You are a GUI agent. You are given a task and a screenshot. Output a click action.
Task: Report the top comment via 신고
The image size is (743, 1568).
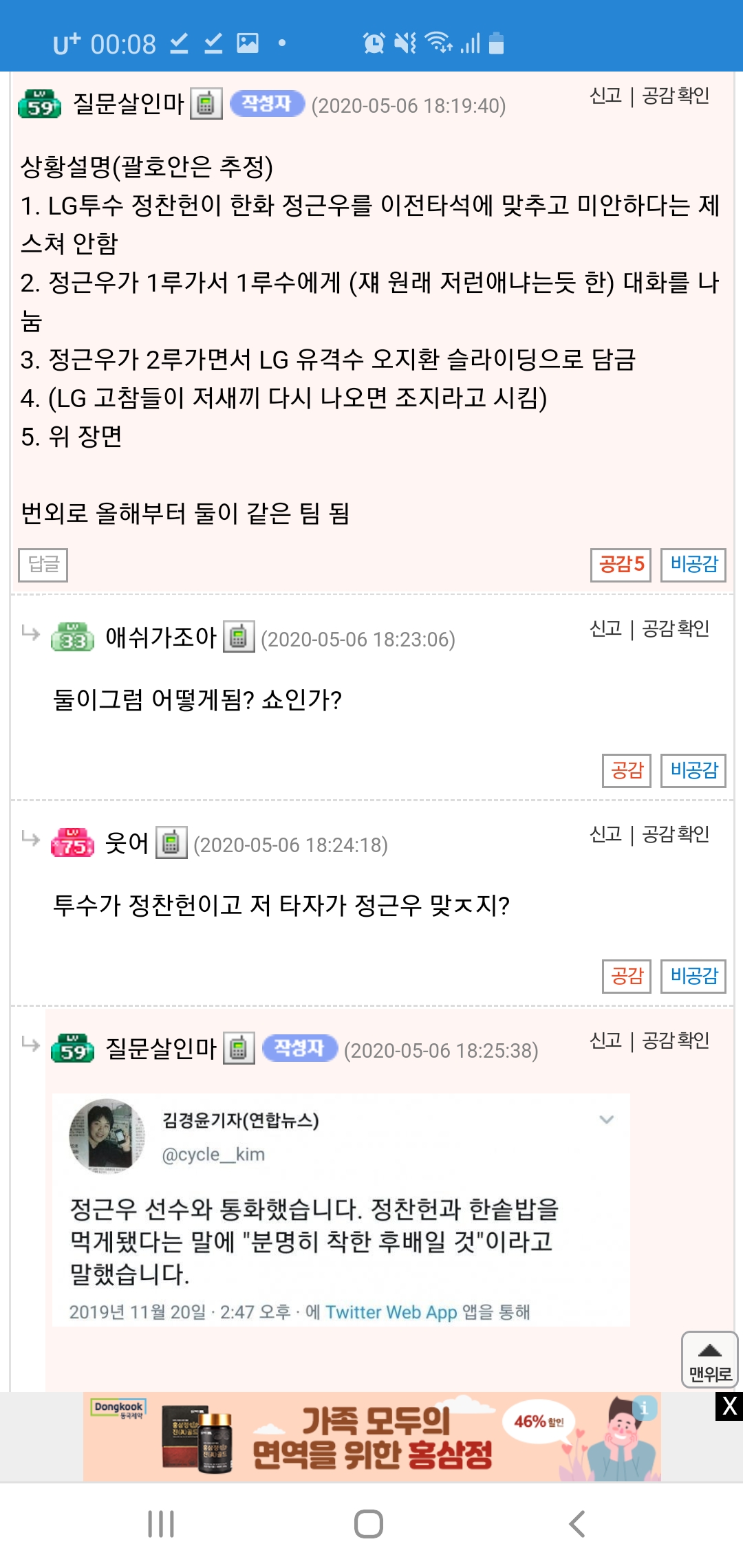click(605, 96)
